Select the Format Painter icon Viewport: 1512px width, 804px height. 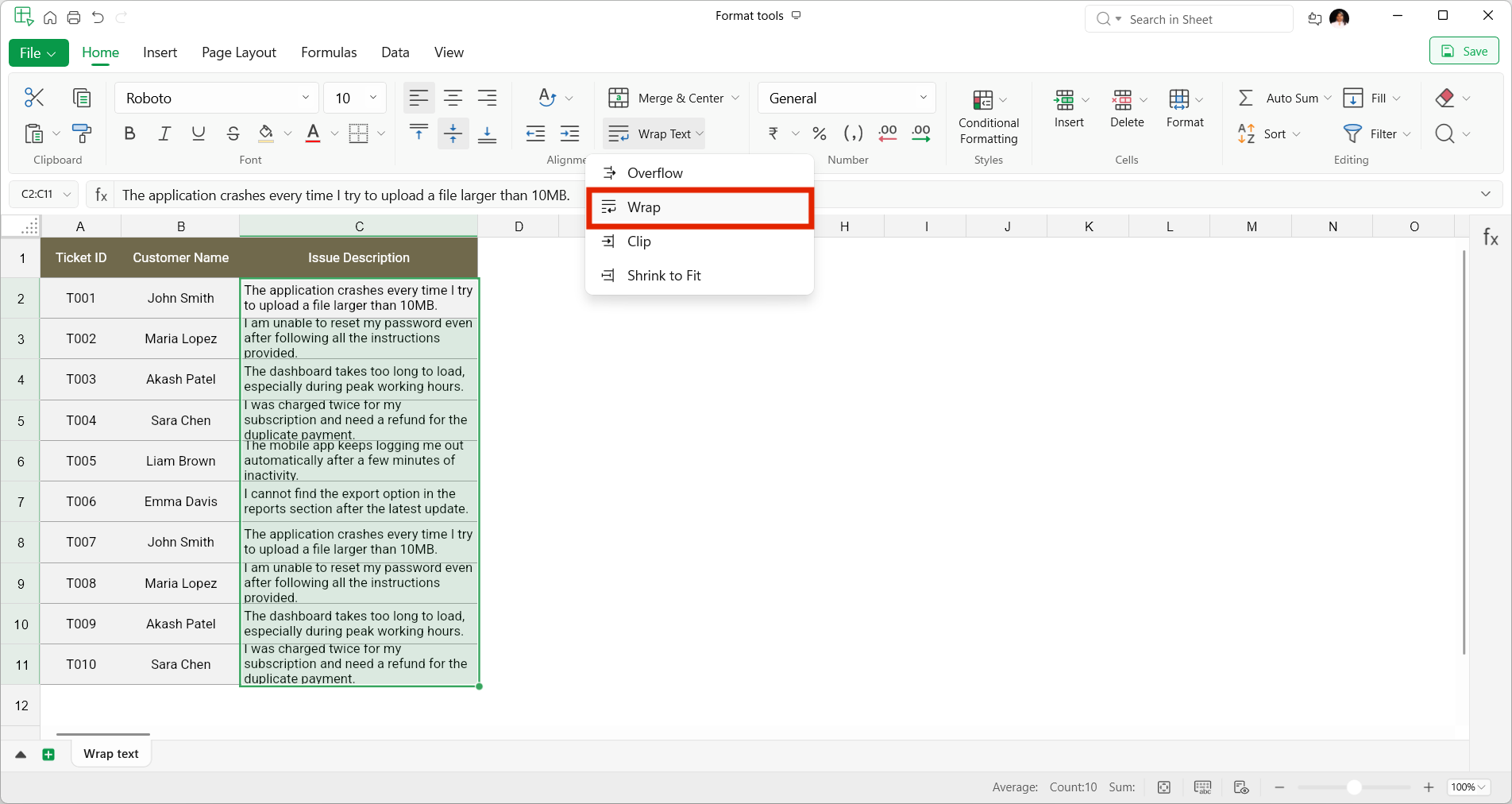point(81,133)
